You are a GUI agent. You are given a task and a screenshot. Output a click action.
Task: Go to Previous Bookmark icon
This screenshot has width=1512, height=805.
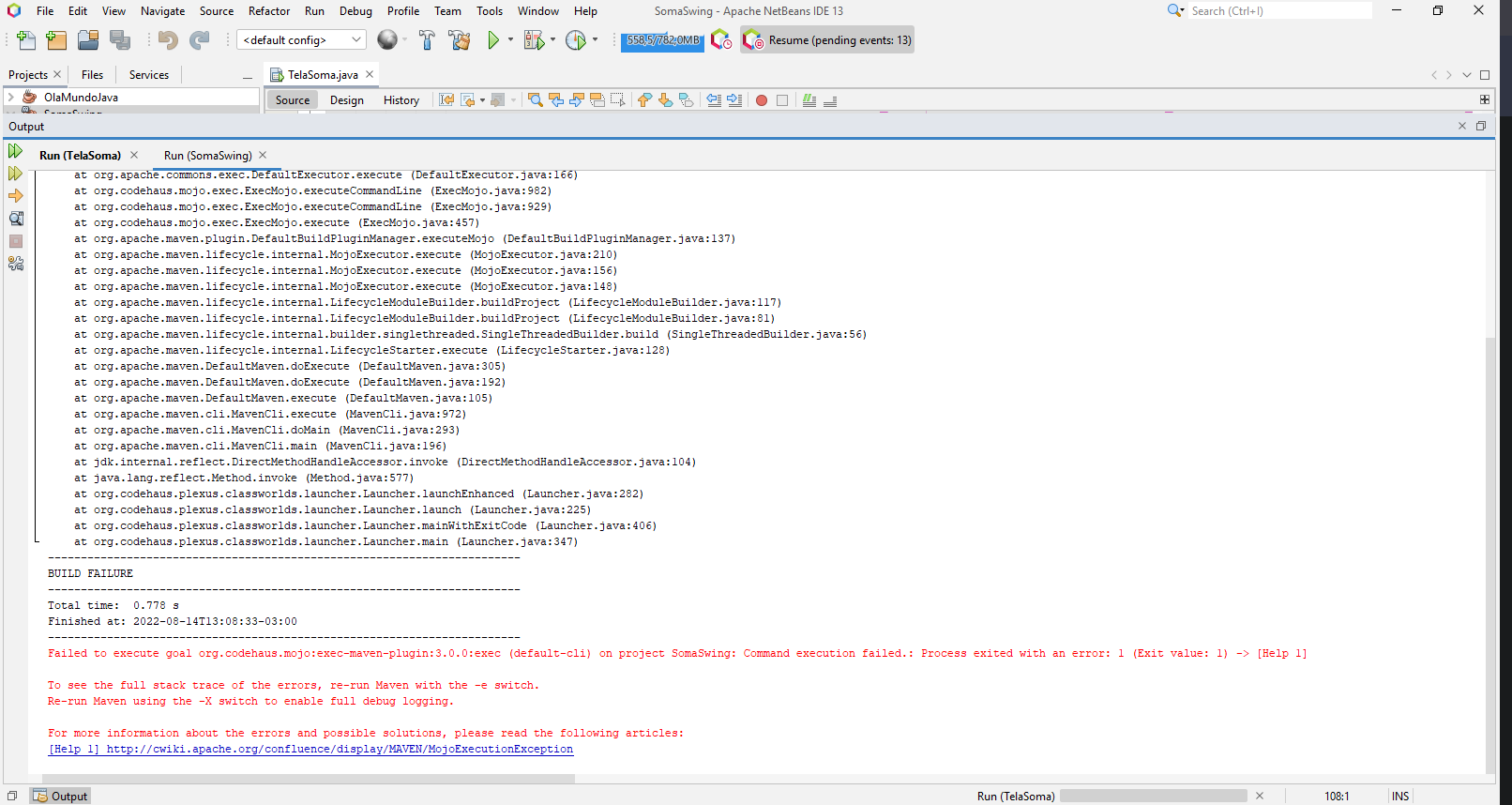[644, 100]
